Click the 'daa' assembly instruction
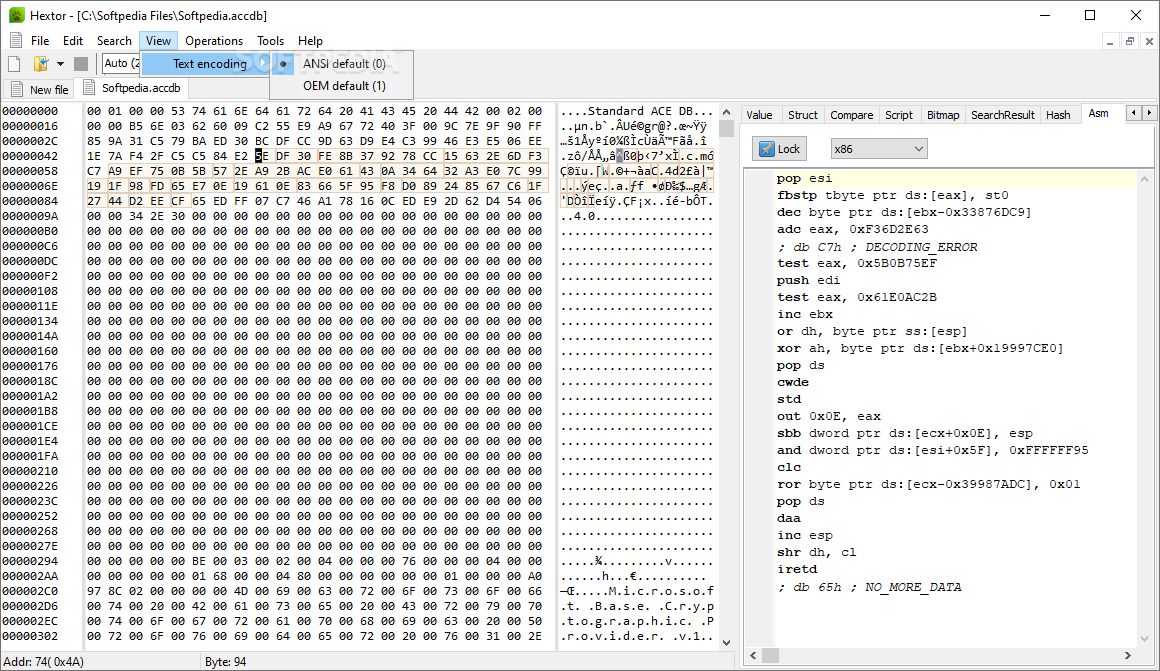The image size is (1160, 671). [x=789, y=519]
